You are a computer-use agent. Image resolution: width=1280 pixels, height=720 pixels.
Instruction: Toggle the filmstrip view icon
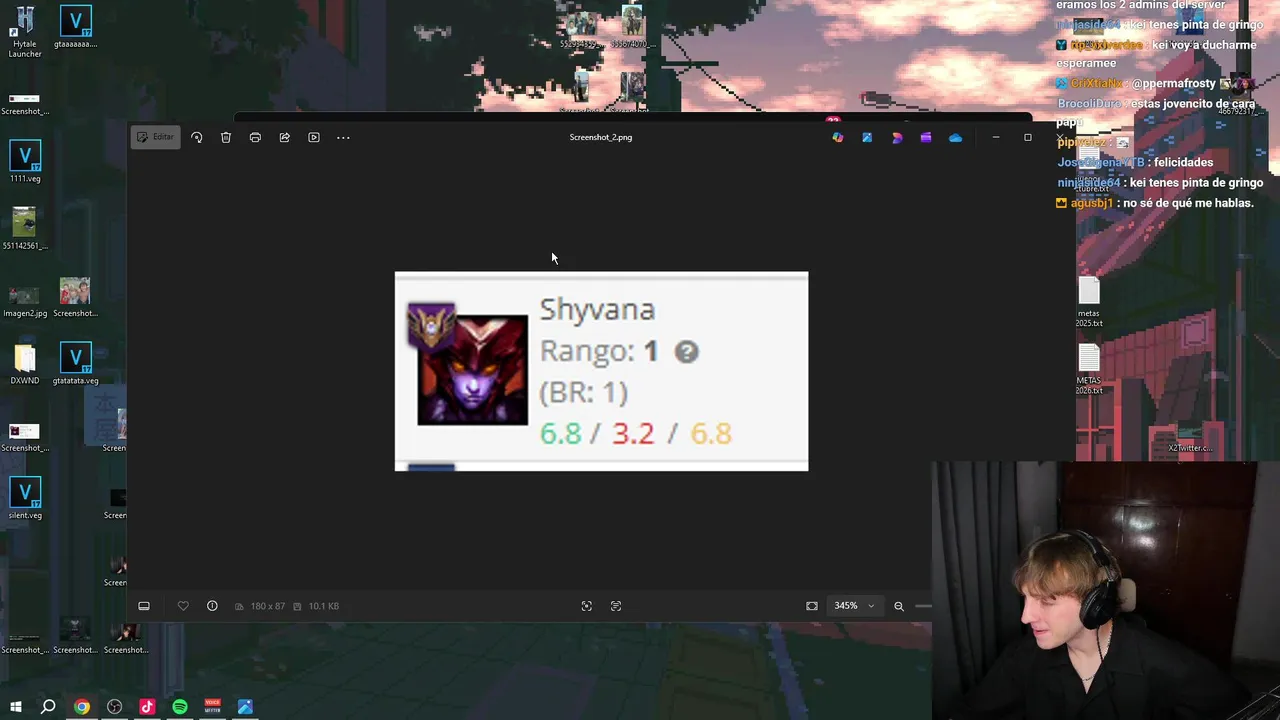[144, 606]
